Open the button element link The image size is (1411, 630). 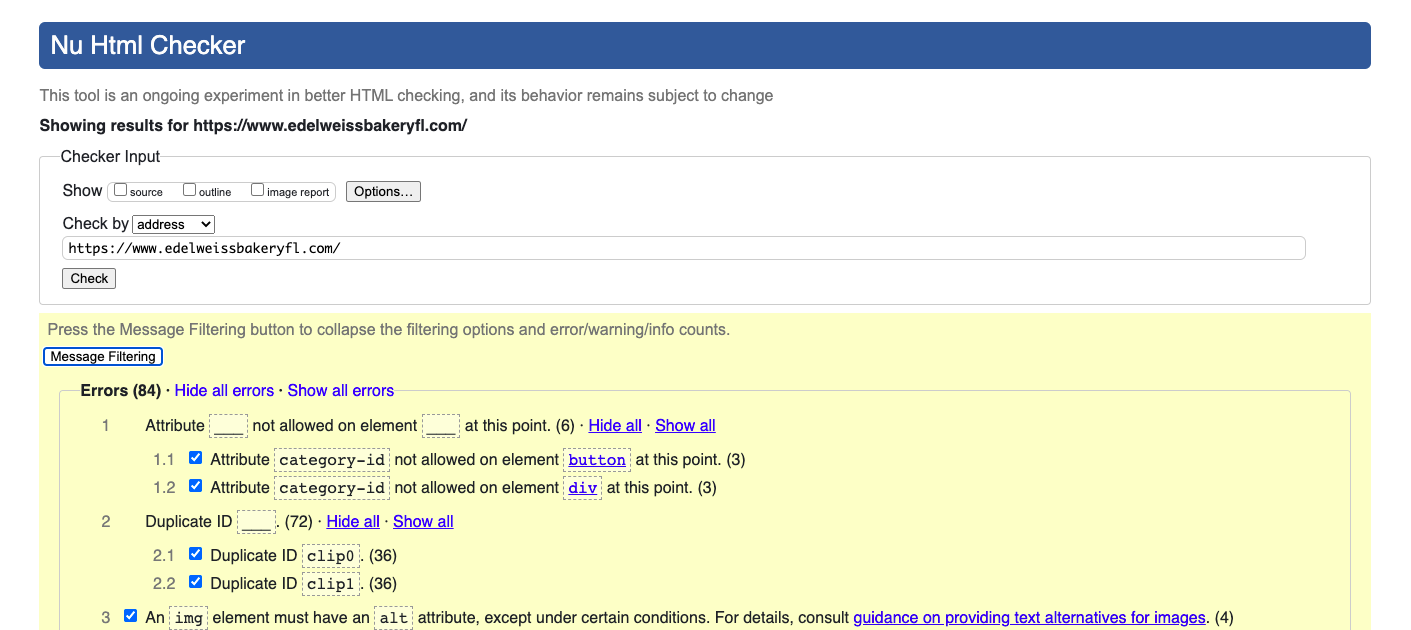(597, 460)
